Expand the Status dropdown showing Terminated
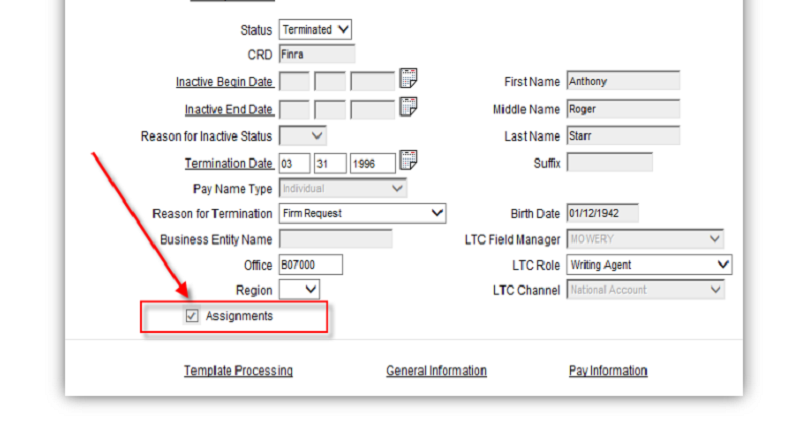The width and height of the screenshot is (800, 423). click(x=315, y=30)
